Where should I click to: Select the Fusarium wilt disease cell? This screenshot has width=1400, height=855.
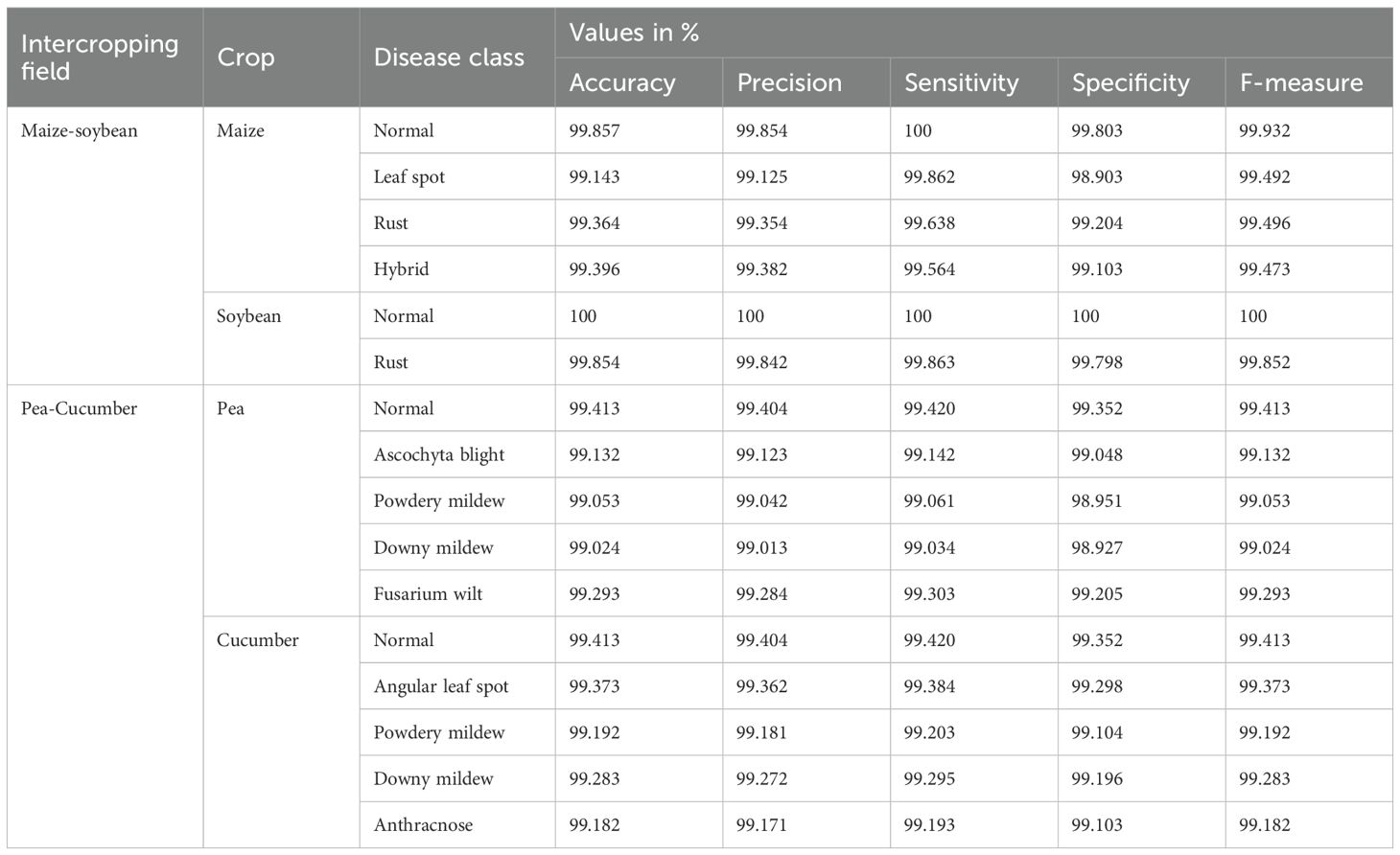[x=428, y=594]
